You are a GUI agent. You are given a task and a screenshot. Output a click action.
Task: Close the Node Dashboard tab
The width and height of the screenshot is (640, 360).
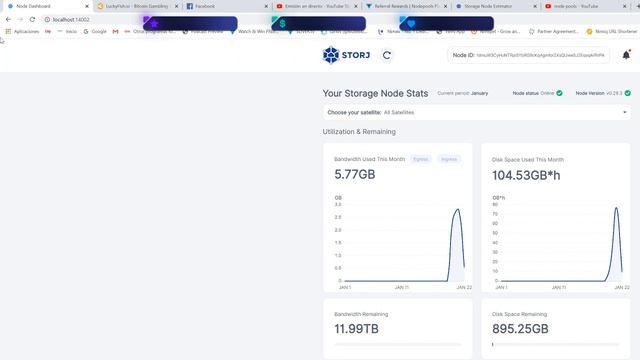point(87,6)
